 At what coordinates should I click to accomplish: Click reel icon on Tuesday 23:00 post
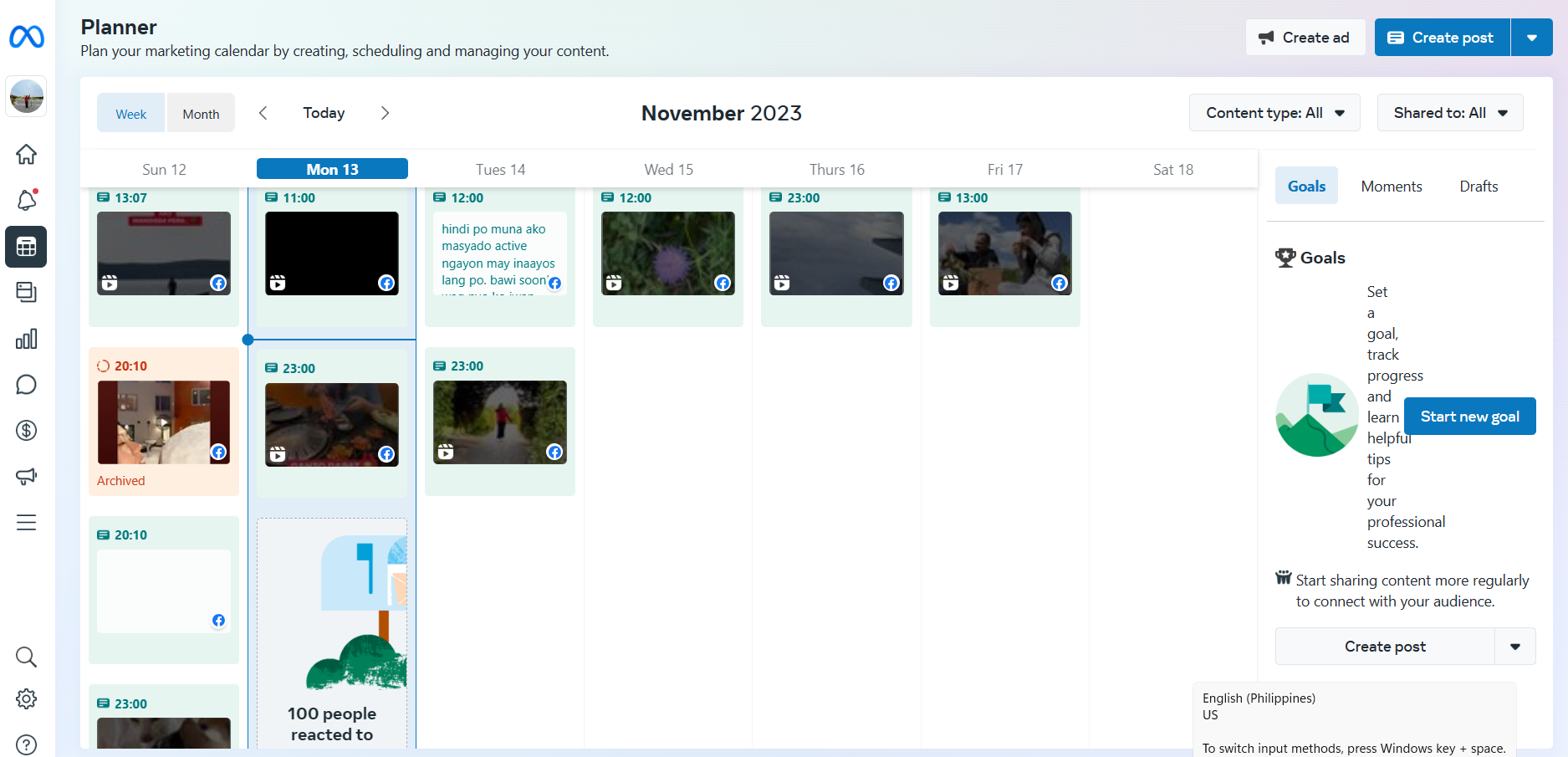(446, 452)
